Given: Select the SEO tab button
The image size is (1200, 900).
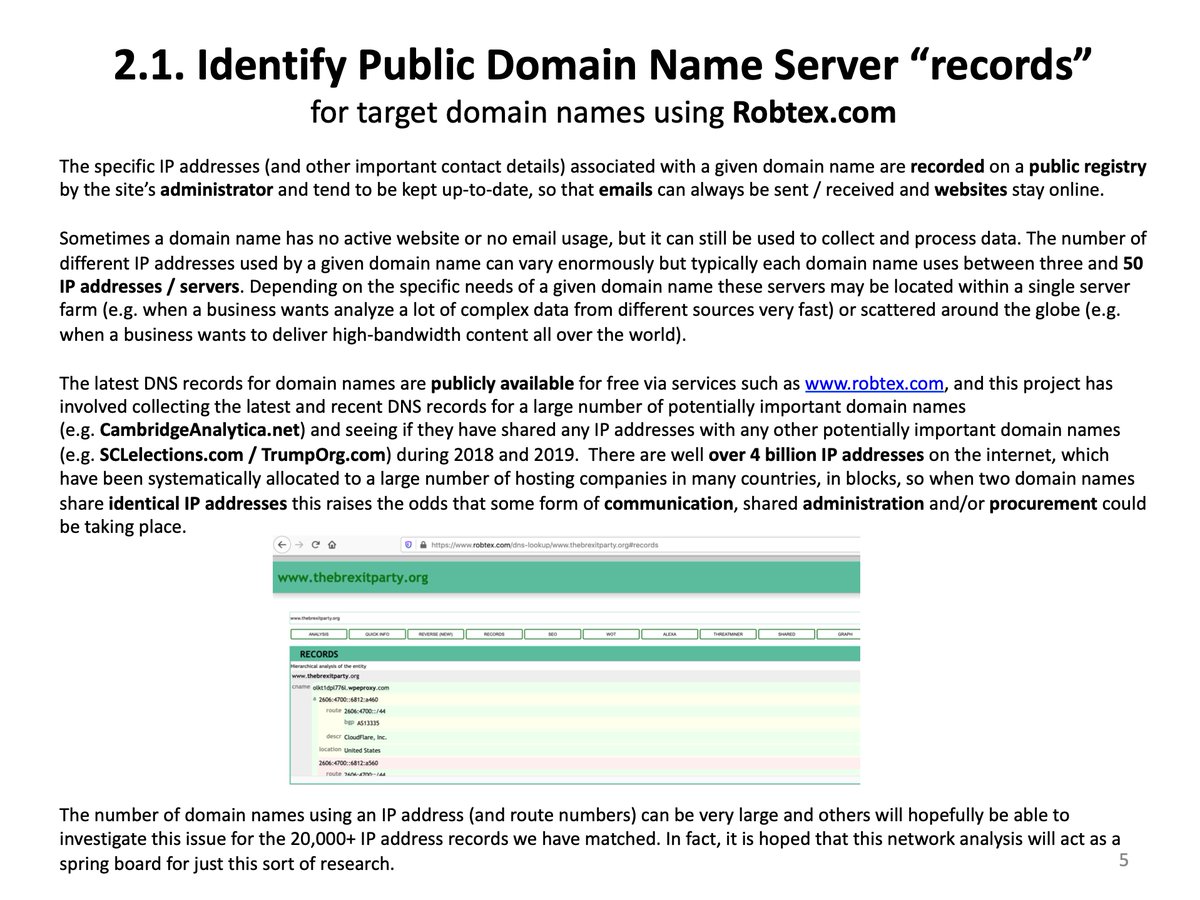Looking at the screenshot, I should 553,634.
